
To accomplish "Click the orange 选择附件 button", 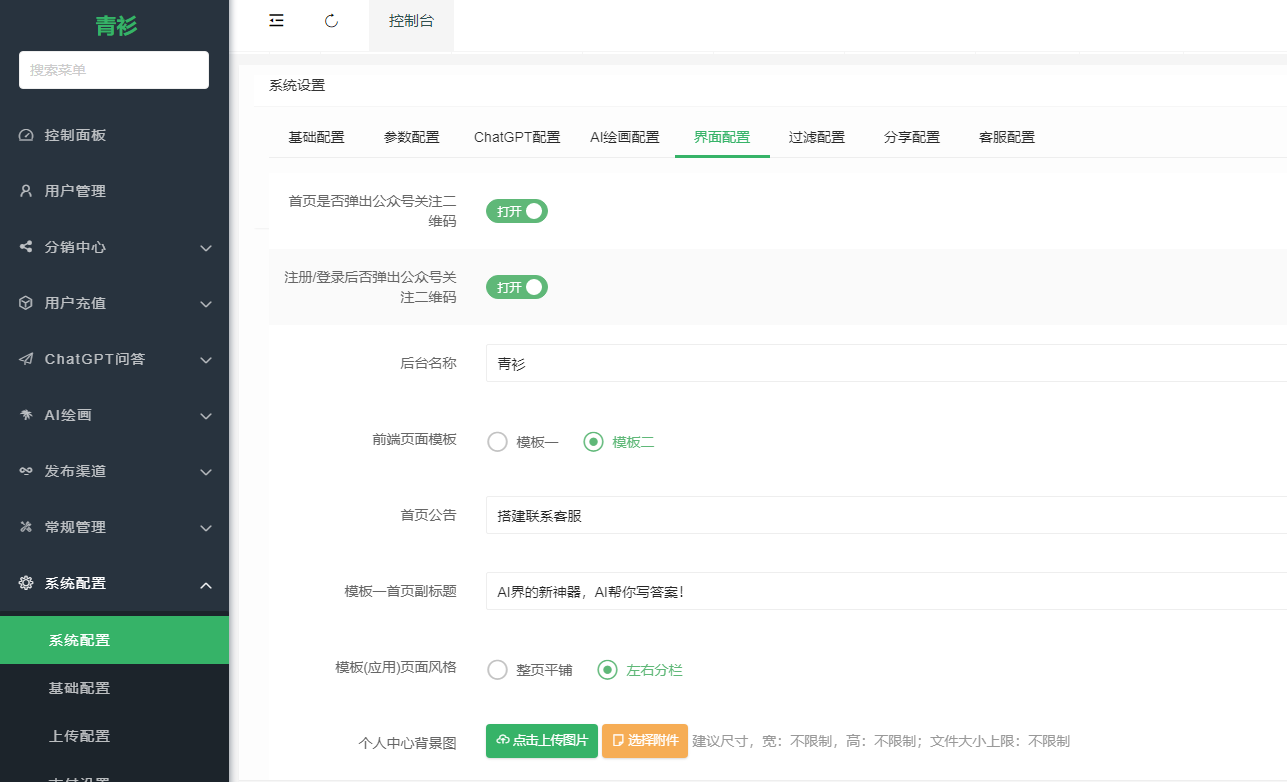I will pyautogui.click(x=645, y=741).
